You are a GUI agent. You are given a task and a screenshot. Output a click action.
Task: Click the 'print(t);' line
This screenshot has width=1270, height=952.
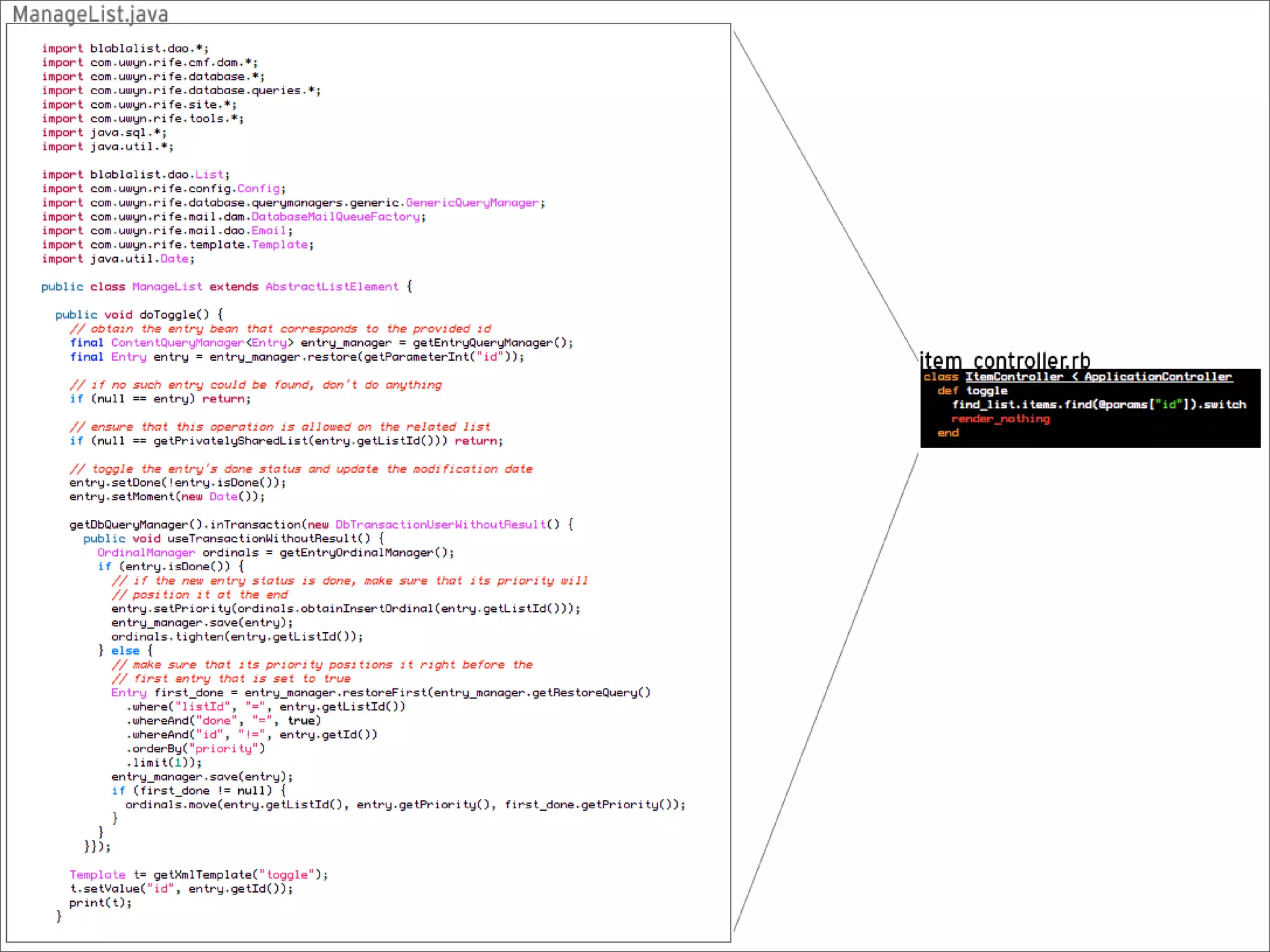100,903
